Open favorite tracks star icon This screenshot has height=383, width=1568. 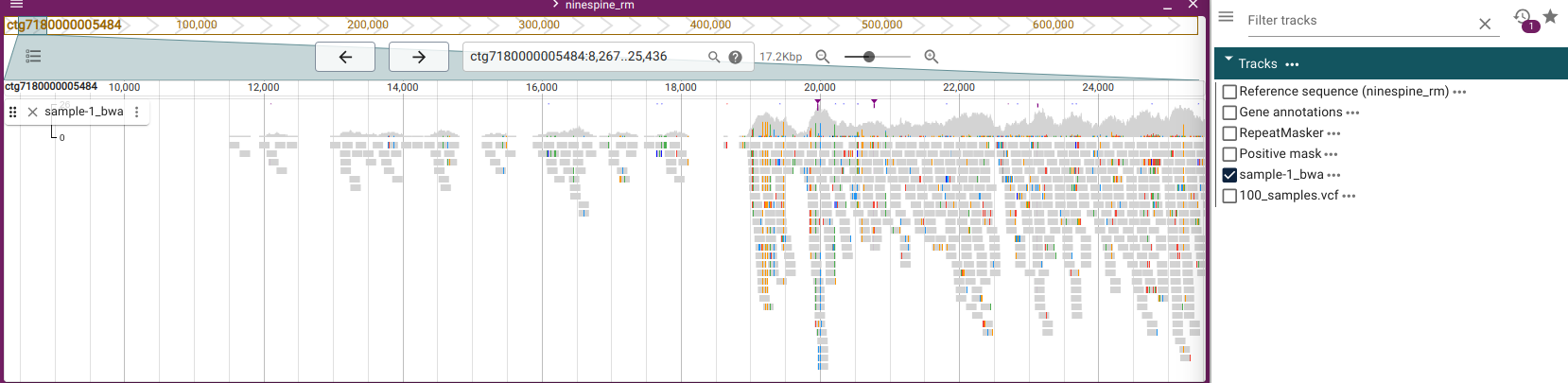click(1550, 16)
